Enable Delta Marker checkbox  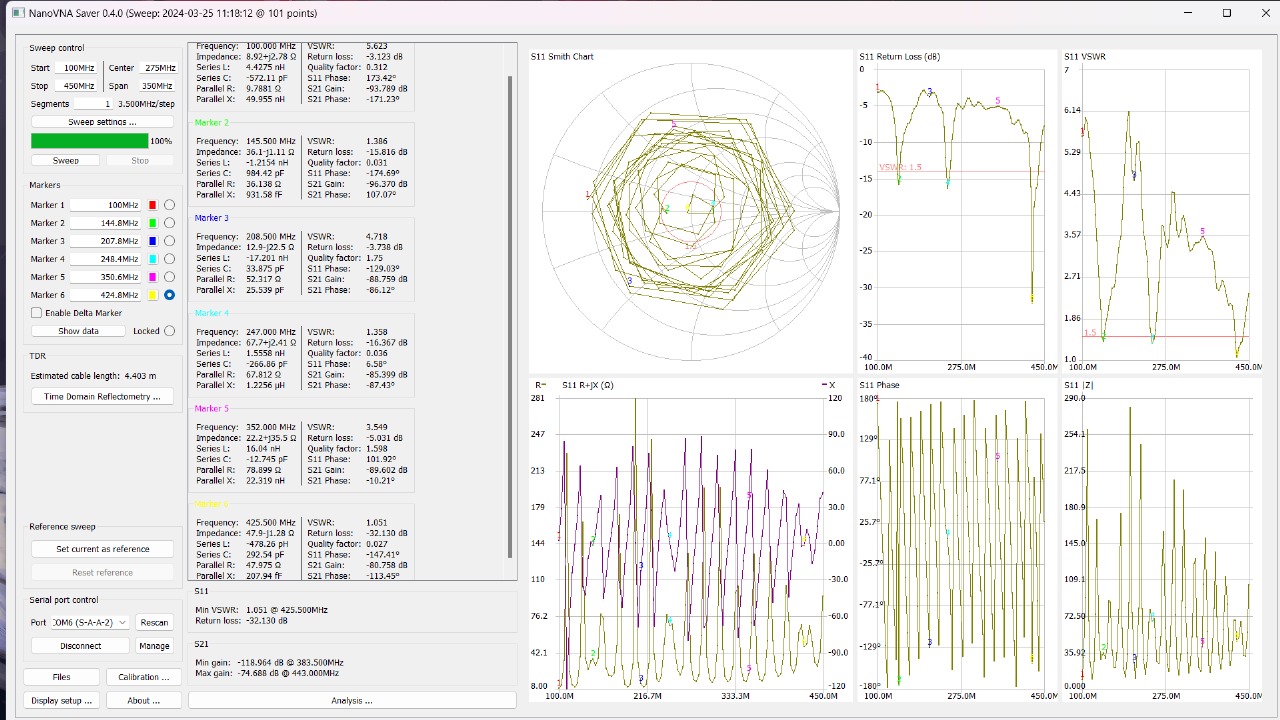(76, 313)
